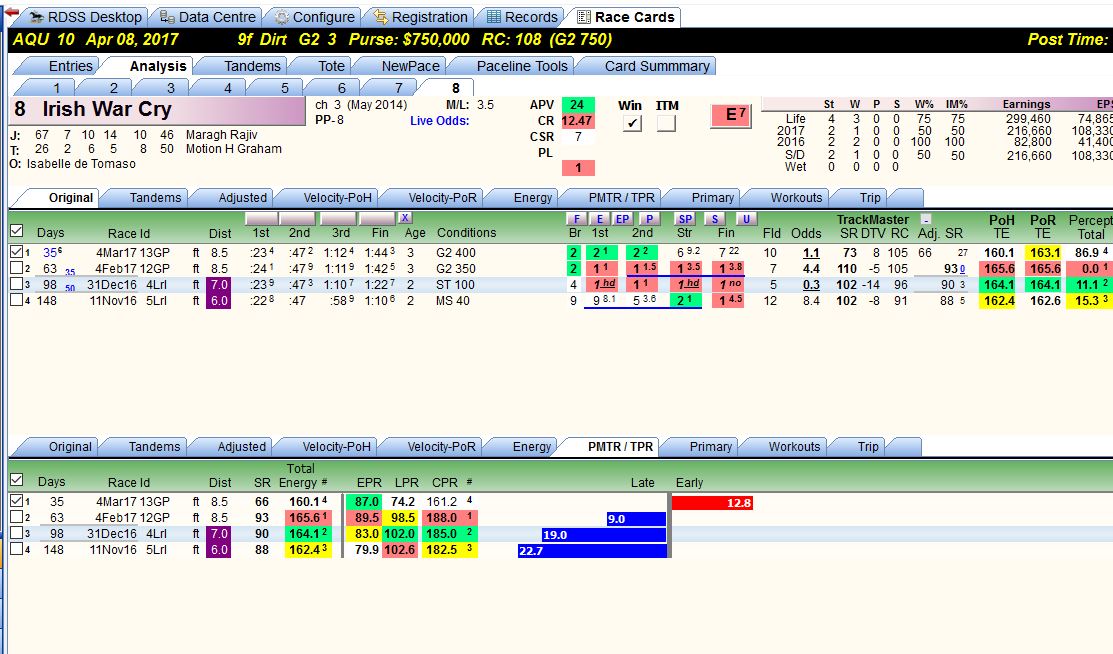
Task: Open the Paceline Tools tab
Action: click(522, 66)
